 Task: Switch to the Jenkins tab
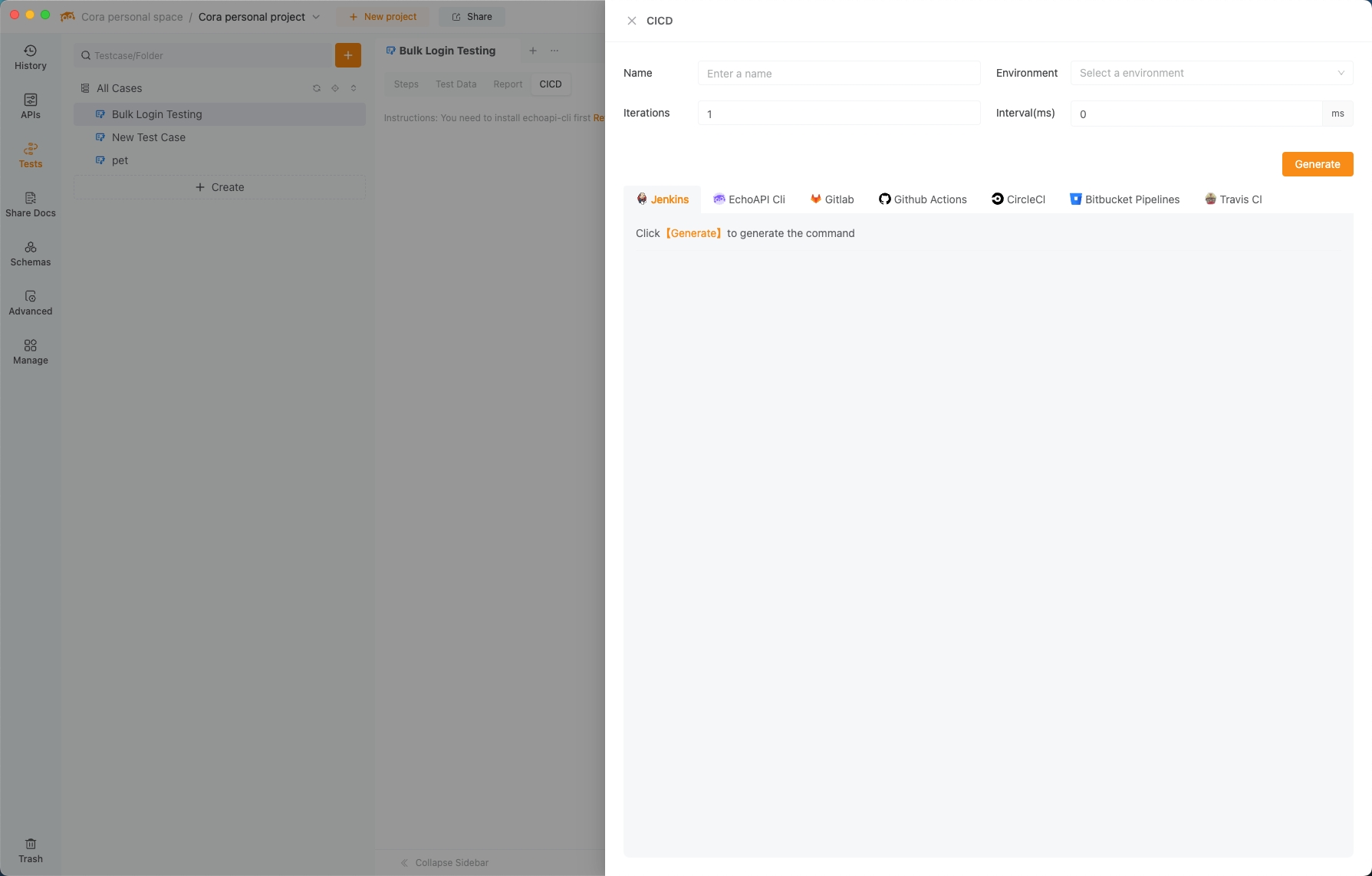pyautogui.click(x=663, y=199)
